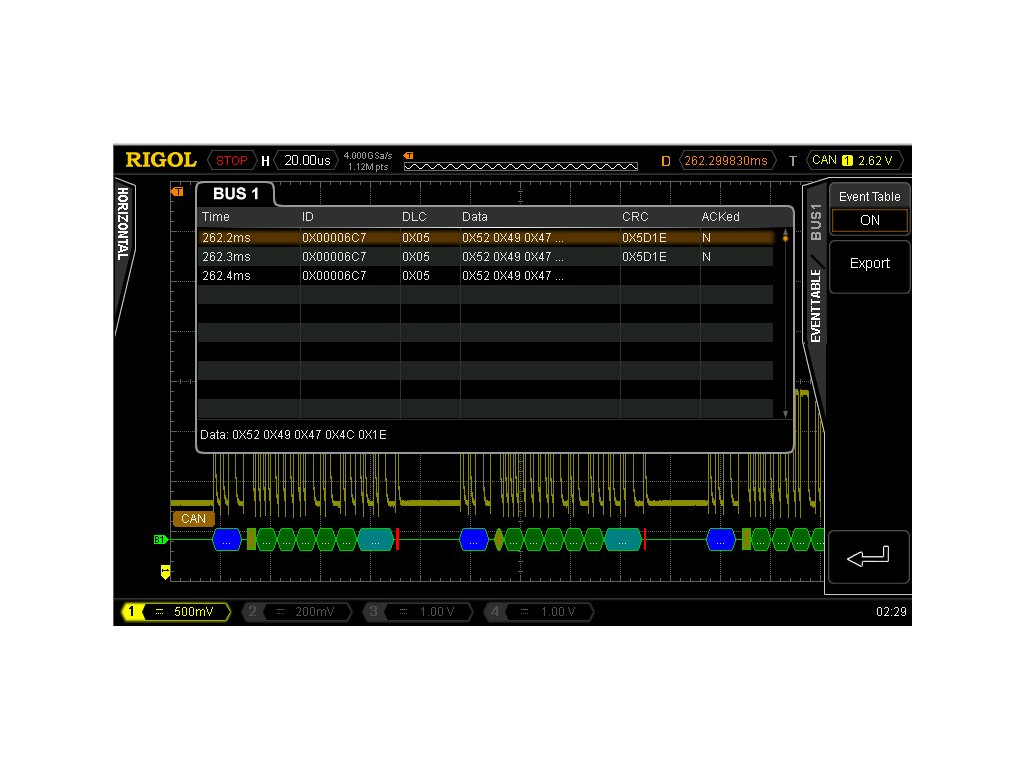The width and height of the screenshot is (1024, 768).
Task: Click the first blue decoded ID packet
Action: coord(227,539)
